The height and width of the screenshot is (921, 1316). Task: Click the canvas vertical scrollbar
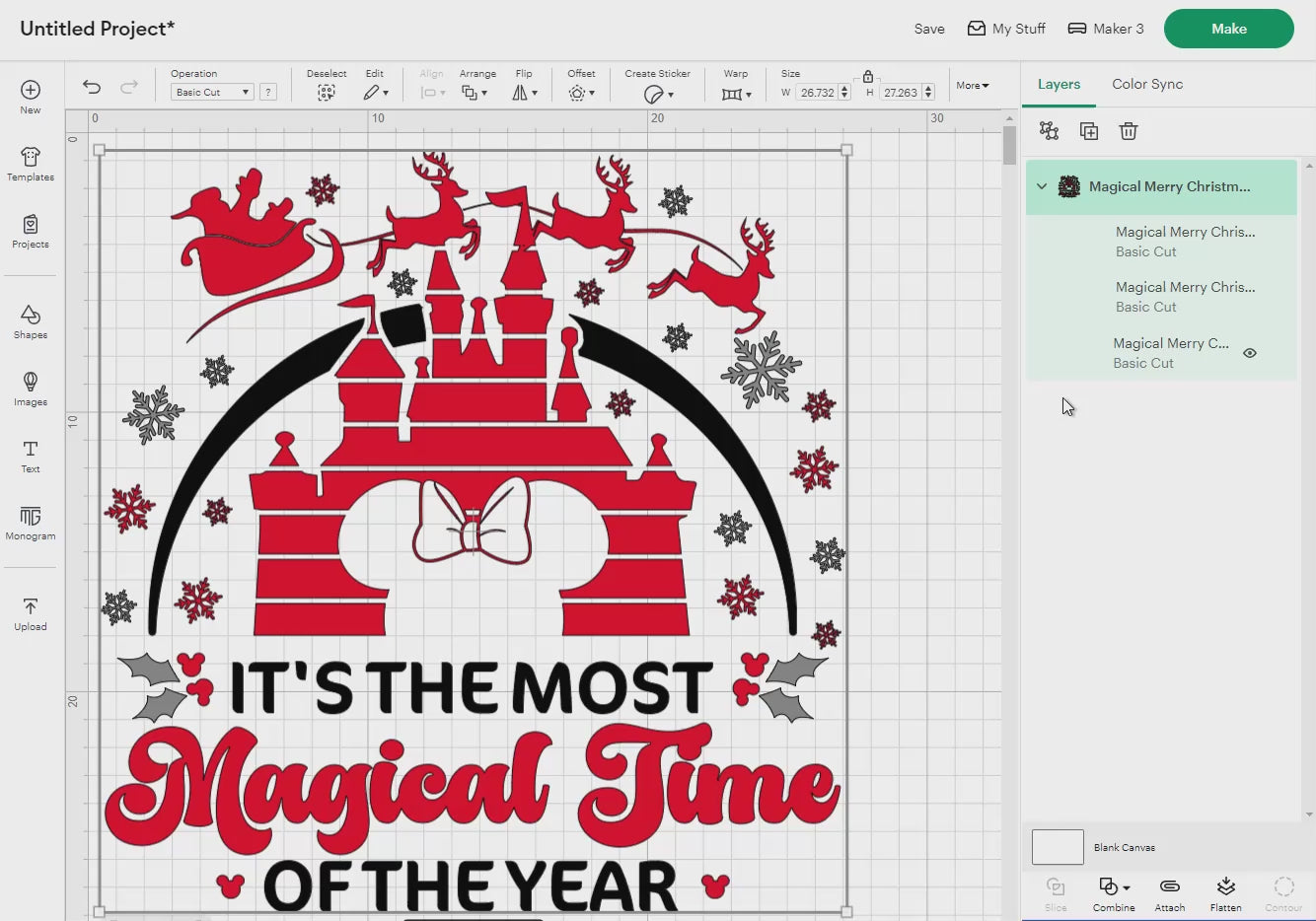click(1009, 145)
